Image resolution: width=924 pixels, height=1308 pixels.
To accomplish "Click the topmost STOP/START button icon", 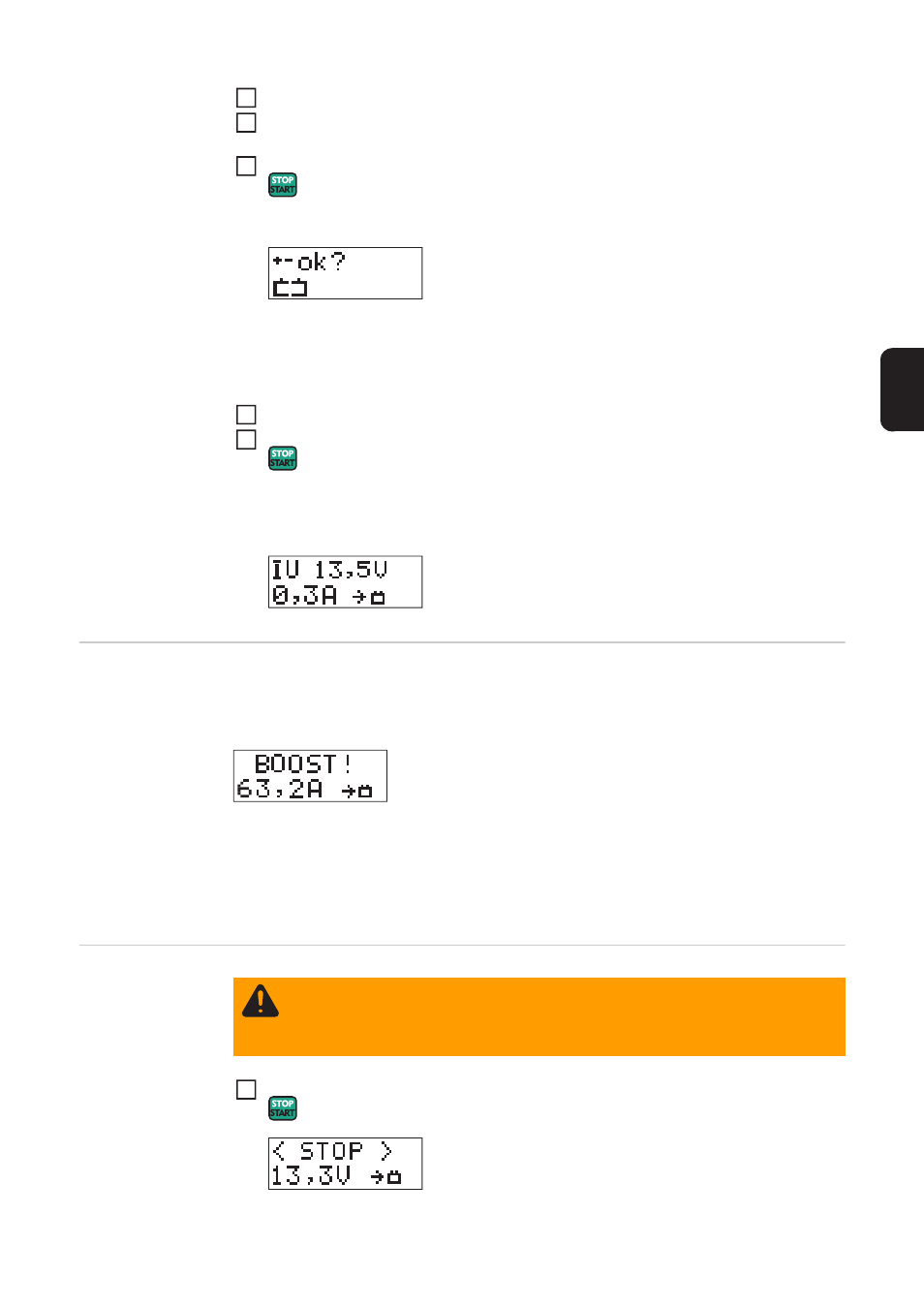I will pos(283,185).
